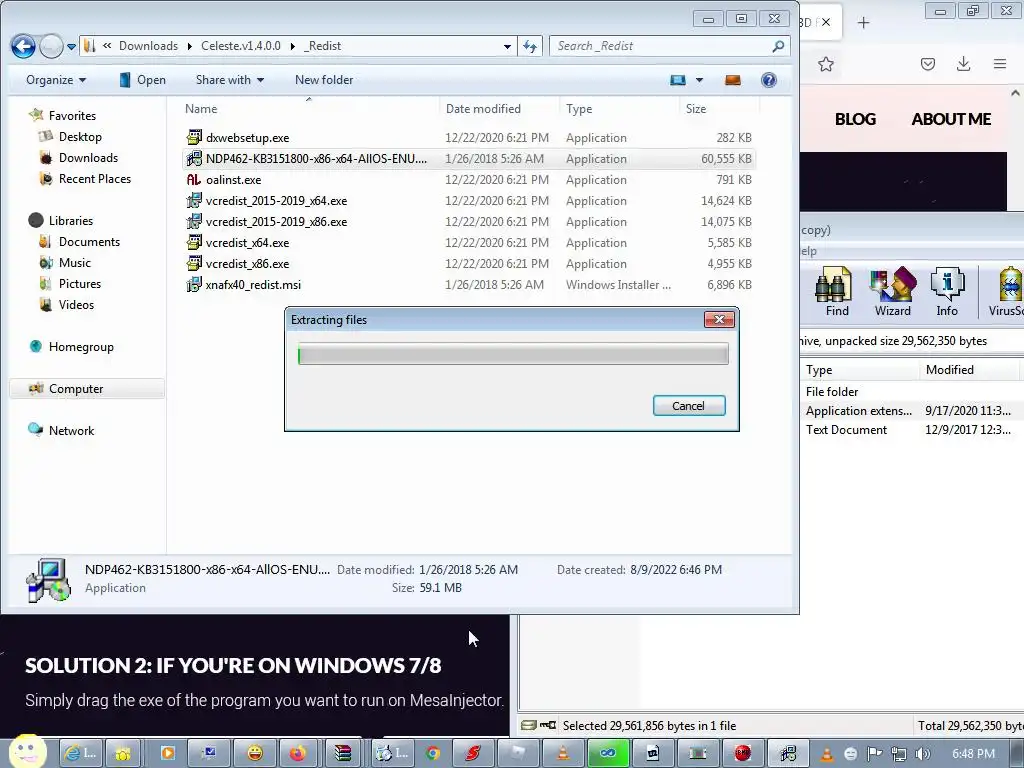
Task: Open recent locations dropdown beside navigation arrows
Action: pyautogui.click(x=71, y=46)
